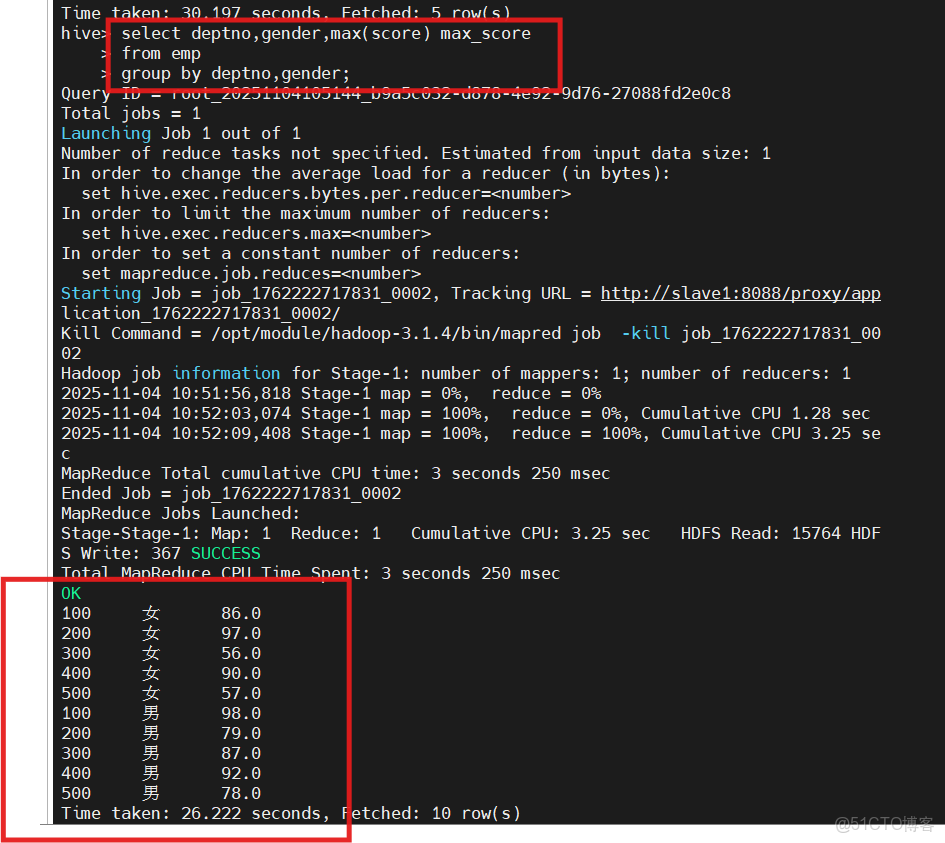Click the 'from emp' query line
Viewport: 945px width, 843px height.
(161, 54)
